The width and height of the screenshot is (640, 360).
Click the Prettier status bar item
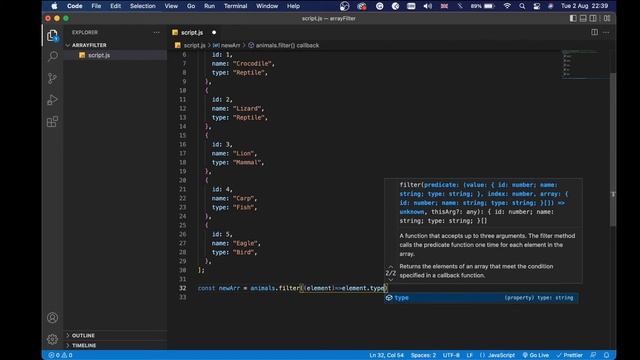[x=570, y=355]
